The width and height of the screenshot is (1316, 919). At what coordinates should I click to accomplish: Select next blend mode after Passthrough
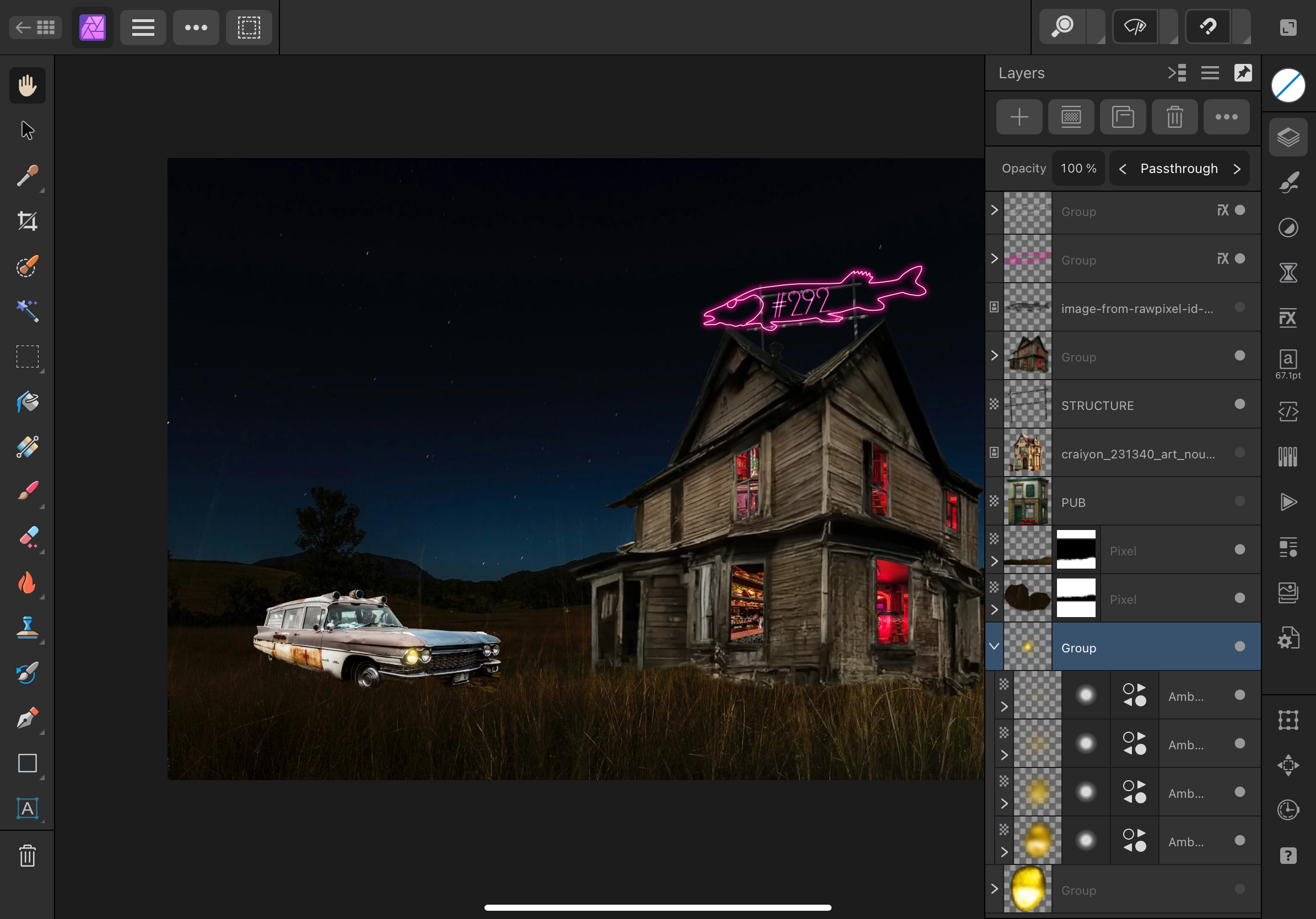click(x=1237, y=169)
